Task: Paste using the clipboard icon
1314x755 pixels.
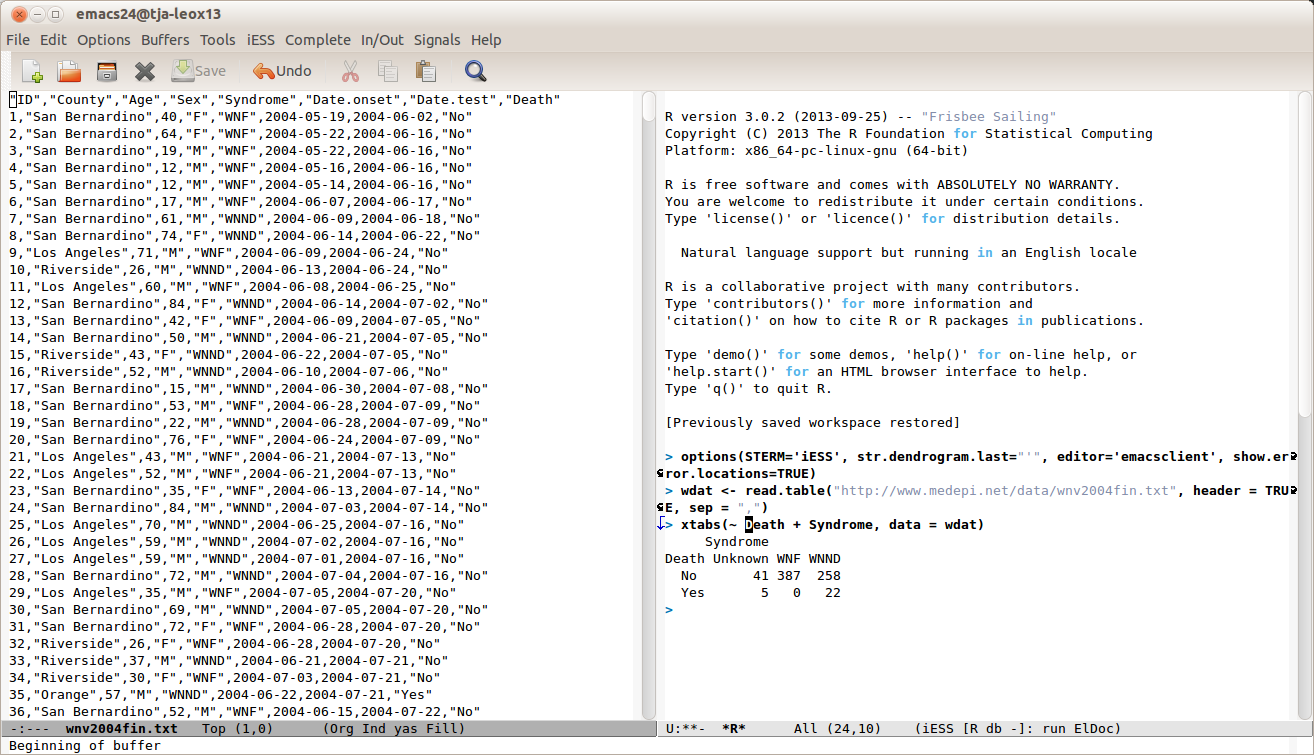Action: pos(426,71)
